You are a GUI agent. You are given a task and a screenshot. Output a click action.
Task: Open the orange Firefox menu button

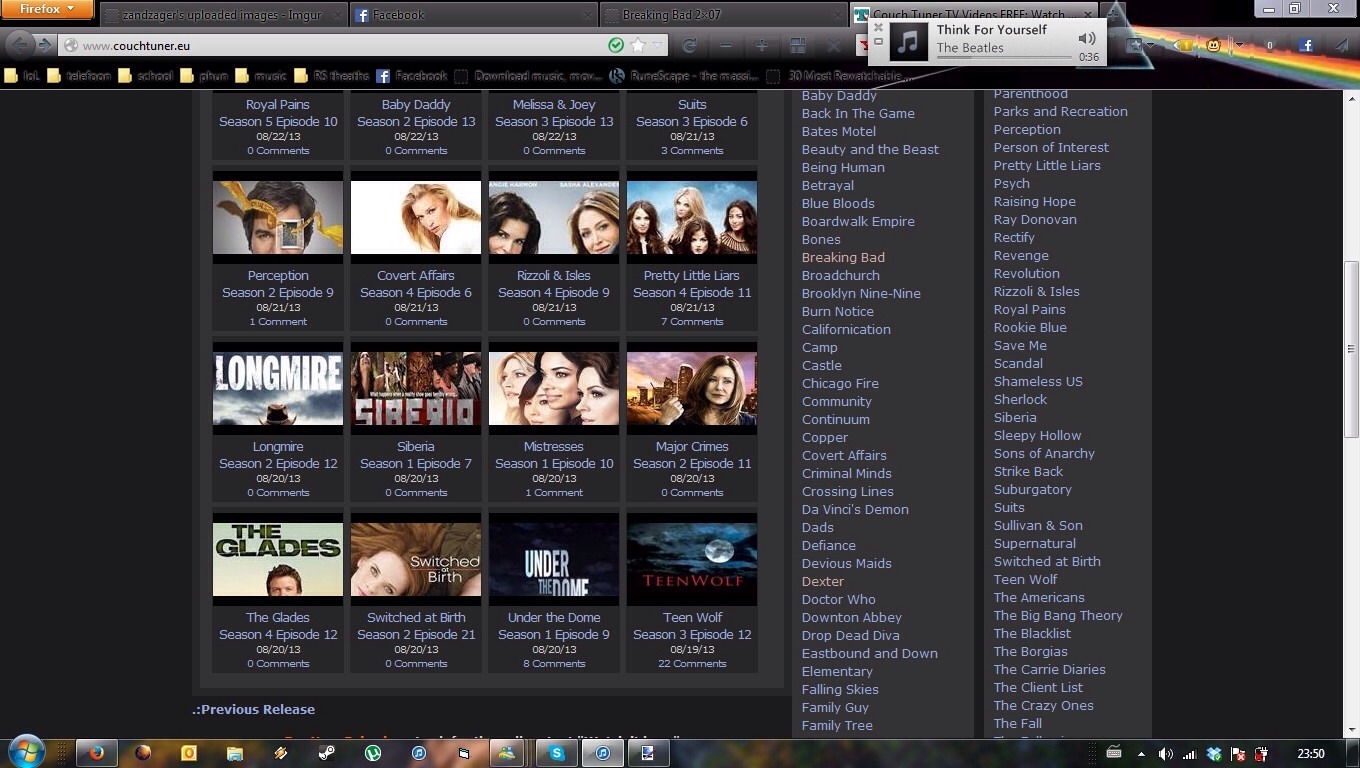click(46, 10)
